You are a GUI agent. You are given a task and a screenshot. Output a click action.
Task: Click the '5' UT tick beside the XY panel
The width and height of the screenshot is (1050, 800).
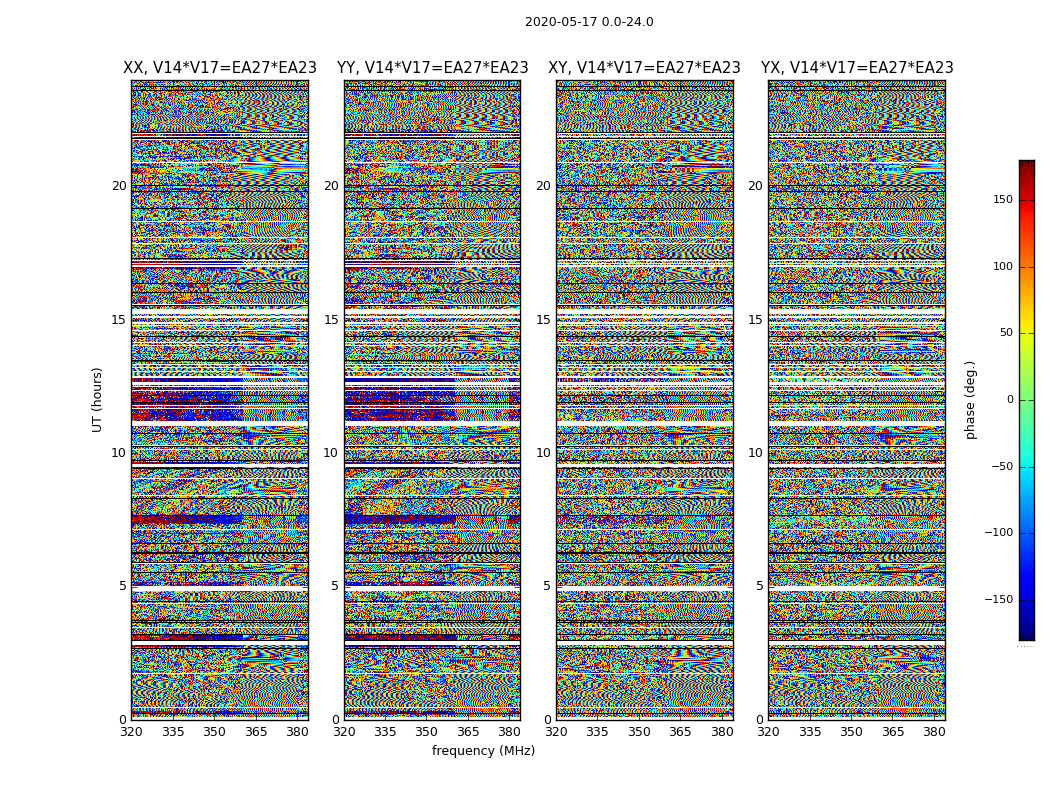[547, 586]
